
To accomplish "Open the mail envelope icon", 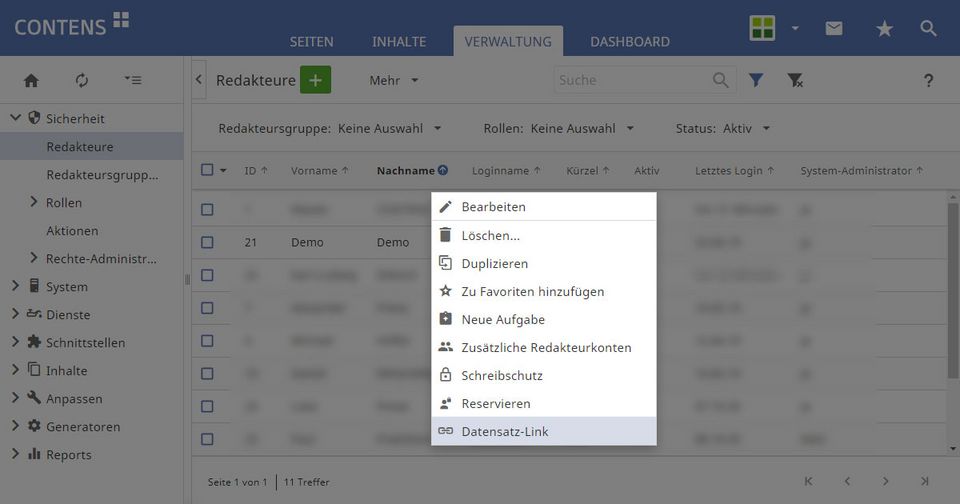I will pyautogui.click(x=834, y=28).
